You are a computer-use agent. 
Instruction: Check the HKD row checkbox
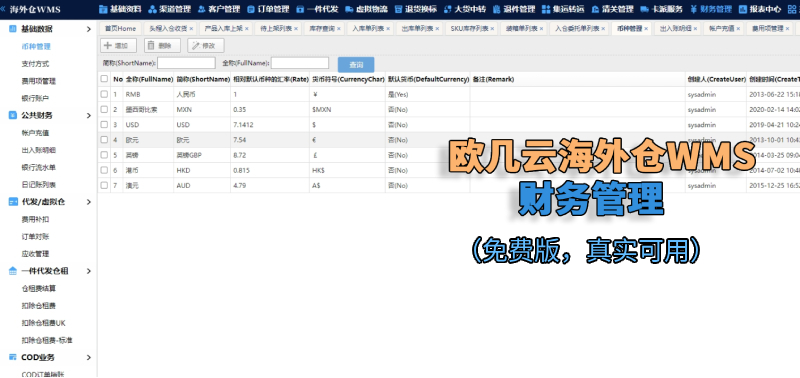[104, 170]
